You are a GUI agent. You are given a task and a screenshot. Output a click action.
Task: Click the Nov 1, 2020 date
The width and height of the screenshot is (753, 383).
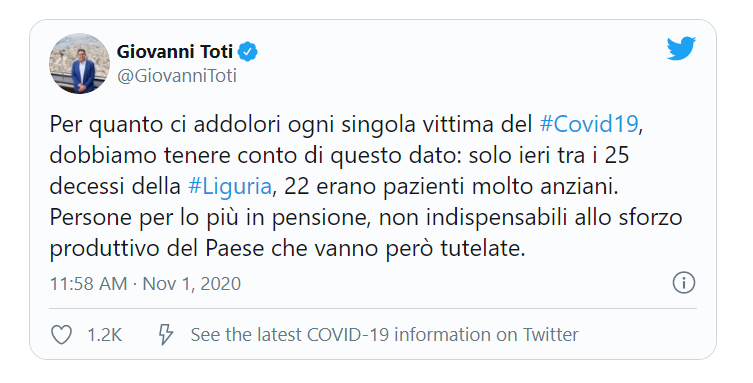192,284
